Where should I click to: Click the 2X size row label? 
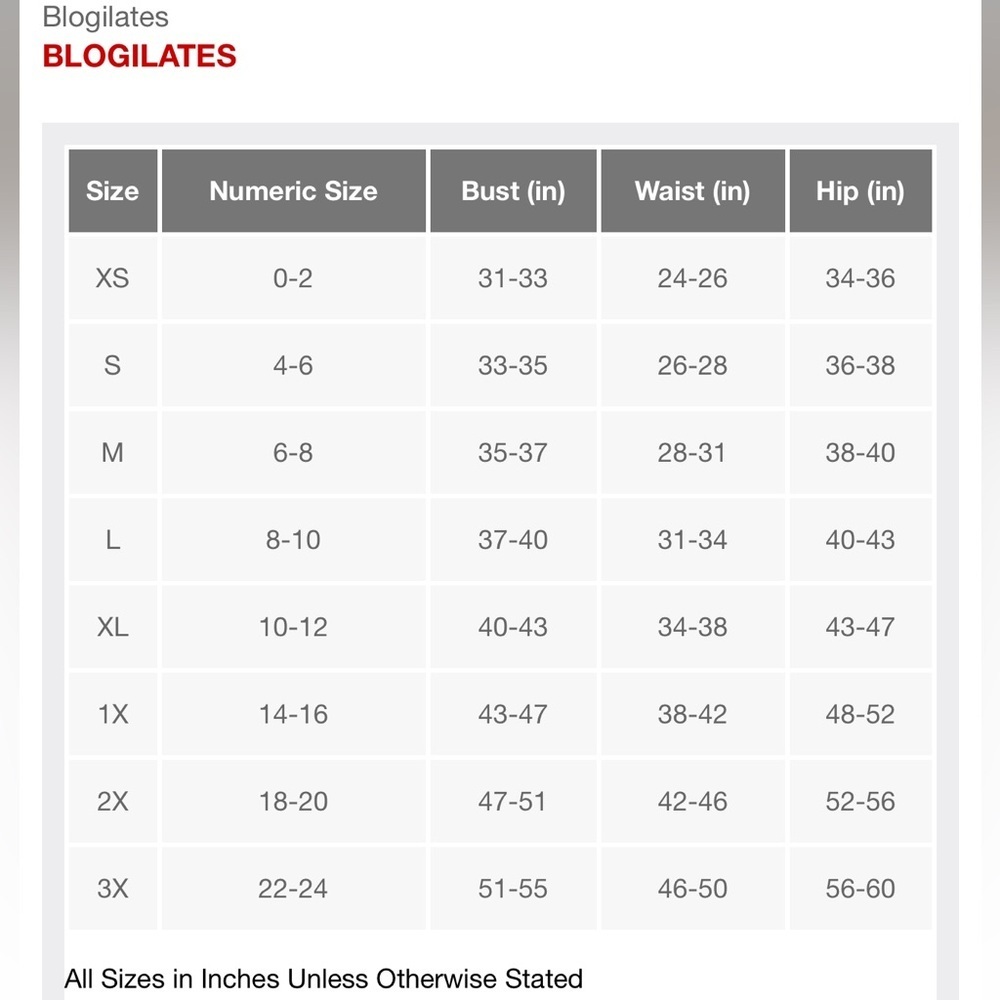point(113,802)
